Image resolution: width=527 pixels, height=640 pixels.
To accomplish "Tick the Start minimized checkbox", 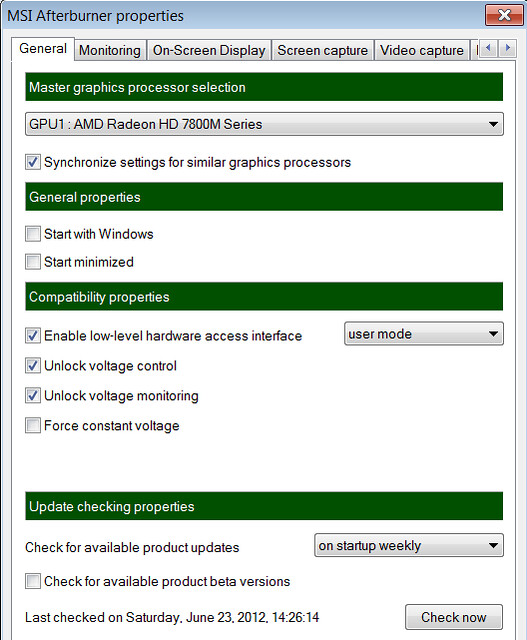I will (33, 262).
